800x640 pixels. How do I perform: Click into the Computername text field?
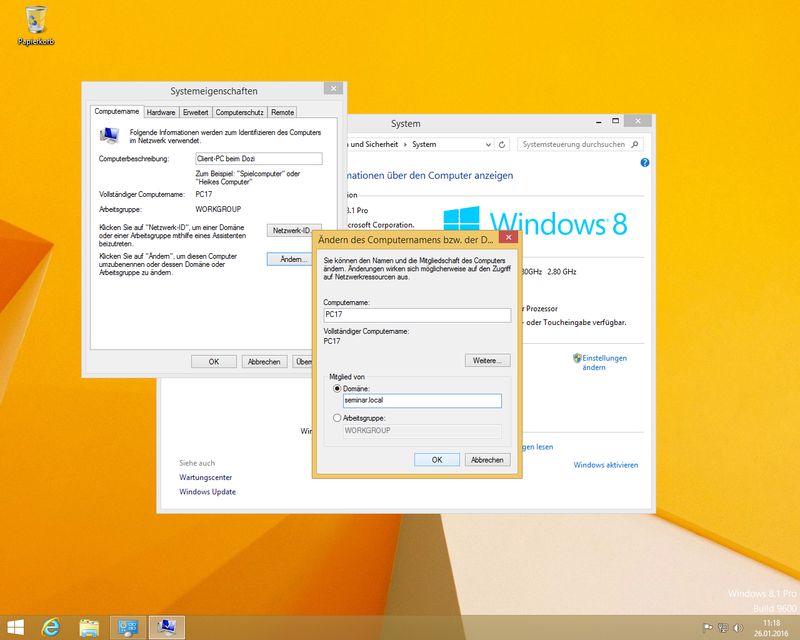pos(417,315)
